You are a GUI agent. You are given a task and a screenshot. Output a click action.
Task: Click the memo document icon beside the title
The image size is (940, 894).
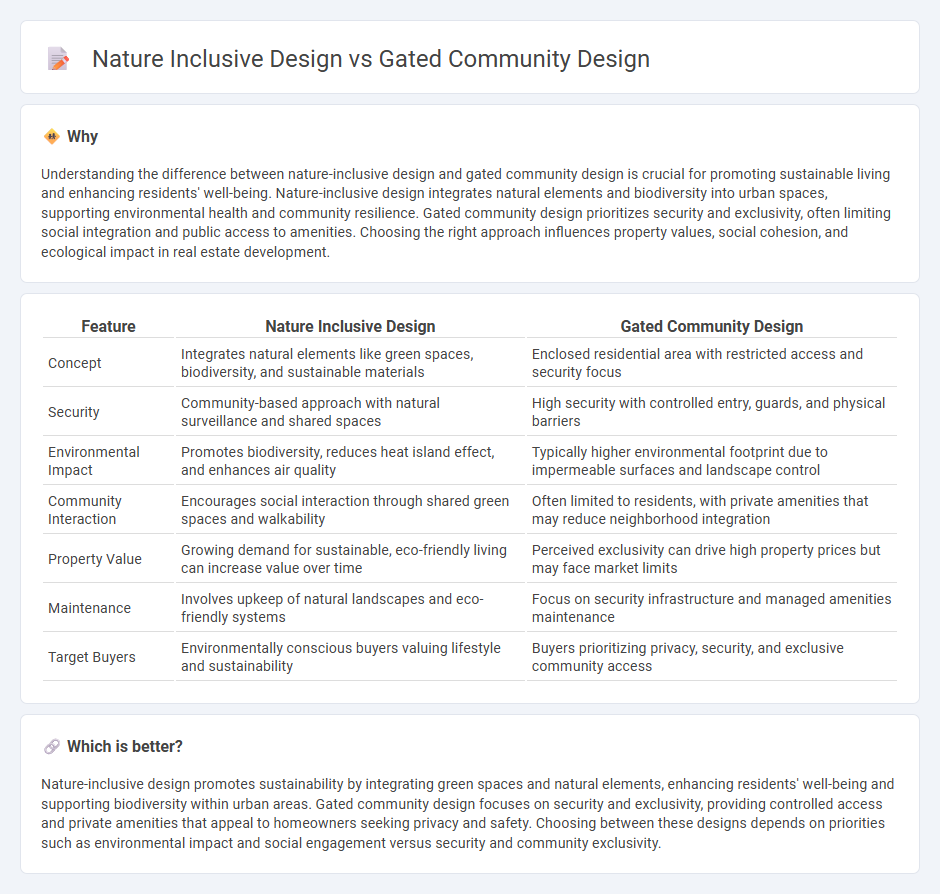tap(58, 58)
